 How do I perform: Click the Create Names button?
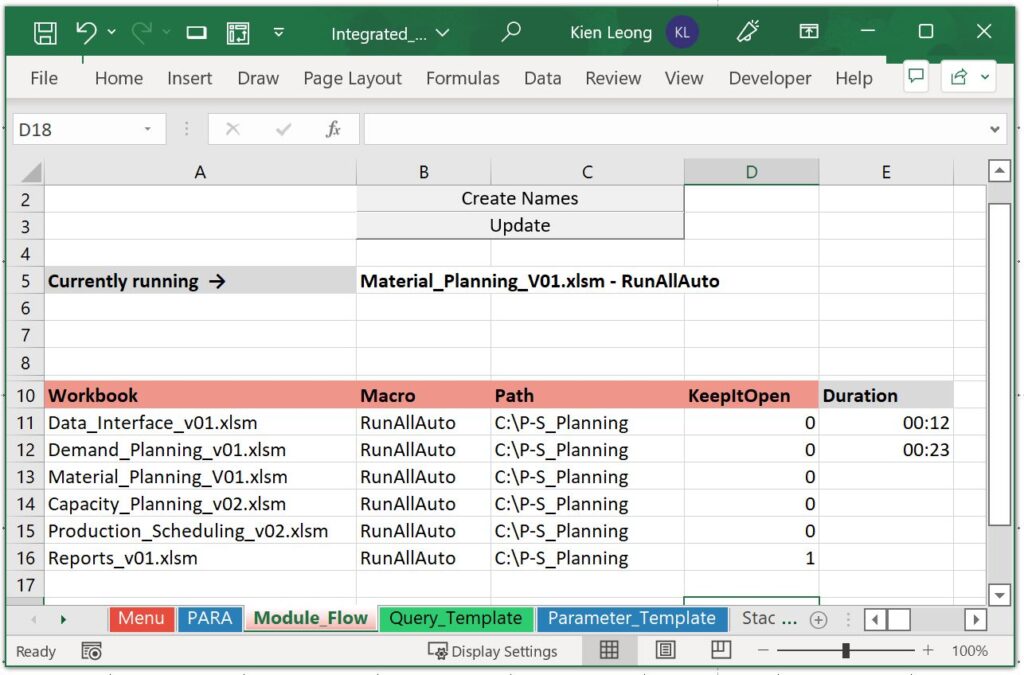520,198
